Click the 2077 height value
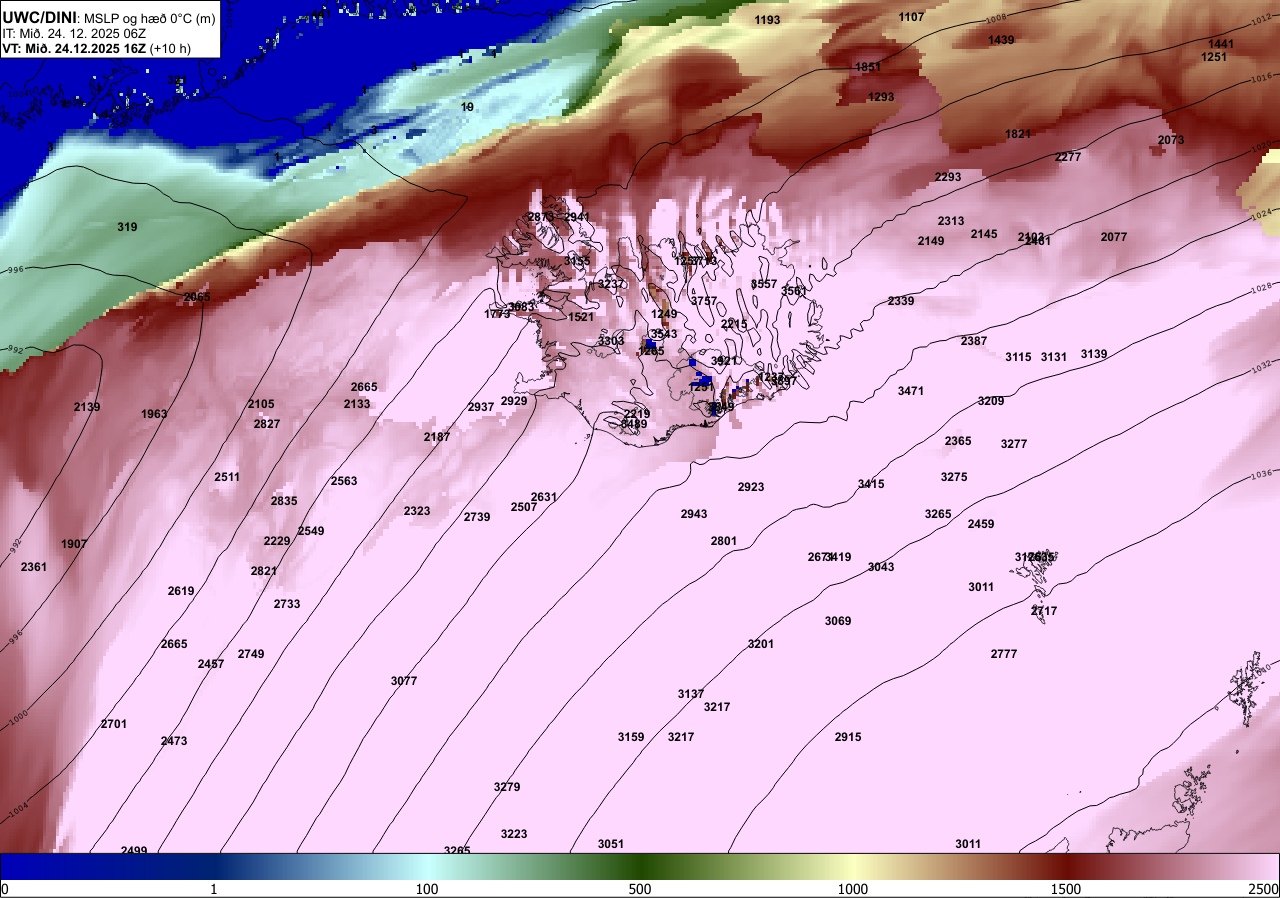This screenshot has width=1280, height=898. point(1114,237)
